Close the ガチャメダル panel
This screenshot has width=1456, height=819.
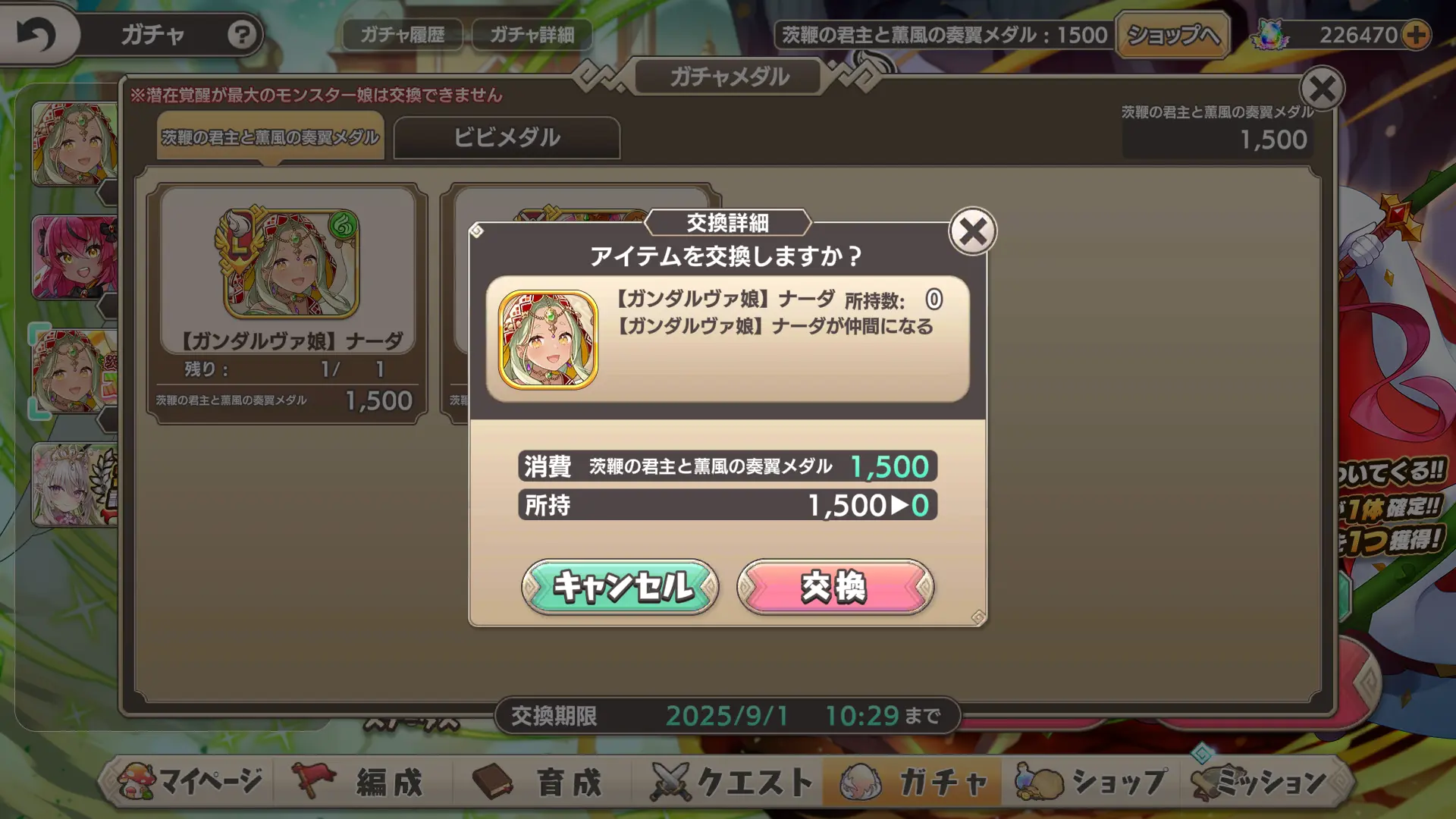(1322, 89)
